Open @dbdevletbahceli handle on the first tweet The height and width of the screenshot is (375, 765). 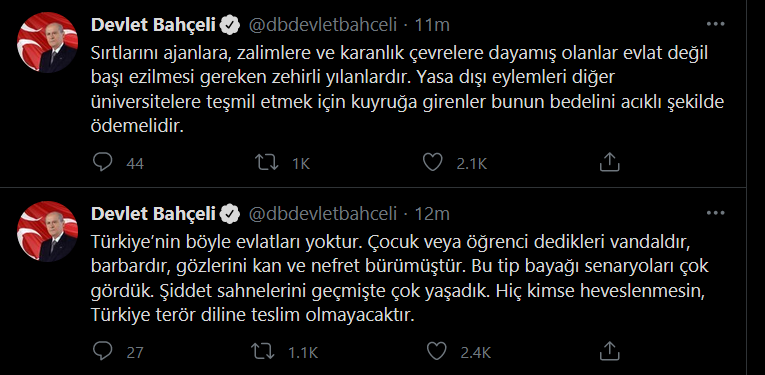click(323, 25)
